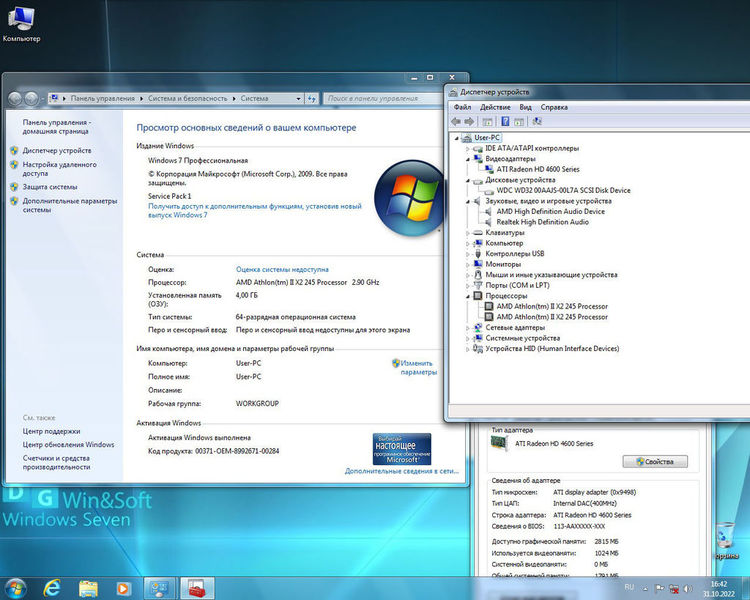This screenshot has height=600, width=750.
Task: Click Дополнительные сведения в сети link
Action: [402, 471]
